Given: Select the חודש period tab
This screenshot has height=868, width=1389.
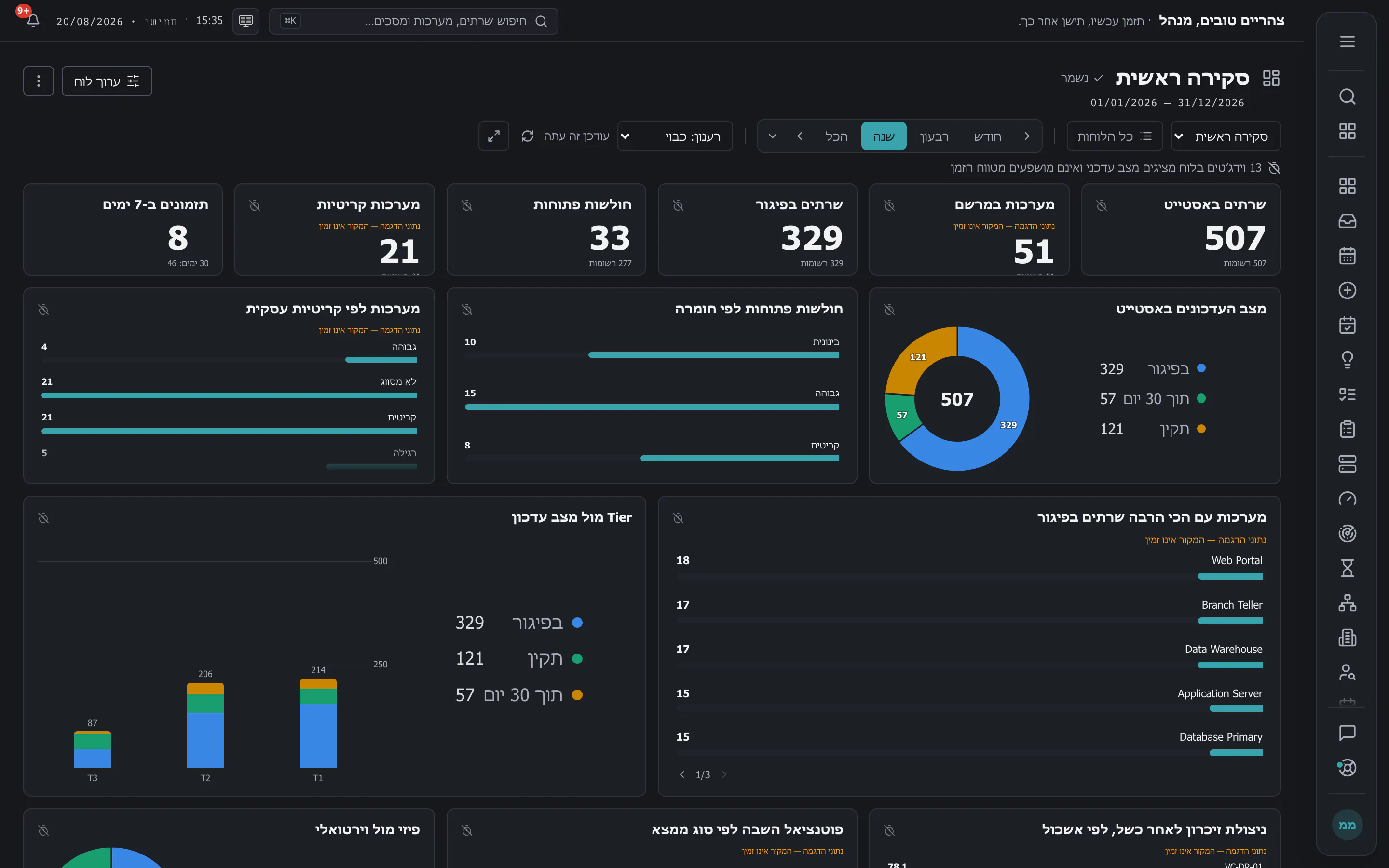Looking at the screenshot, I should (x=988, y=136).
